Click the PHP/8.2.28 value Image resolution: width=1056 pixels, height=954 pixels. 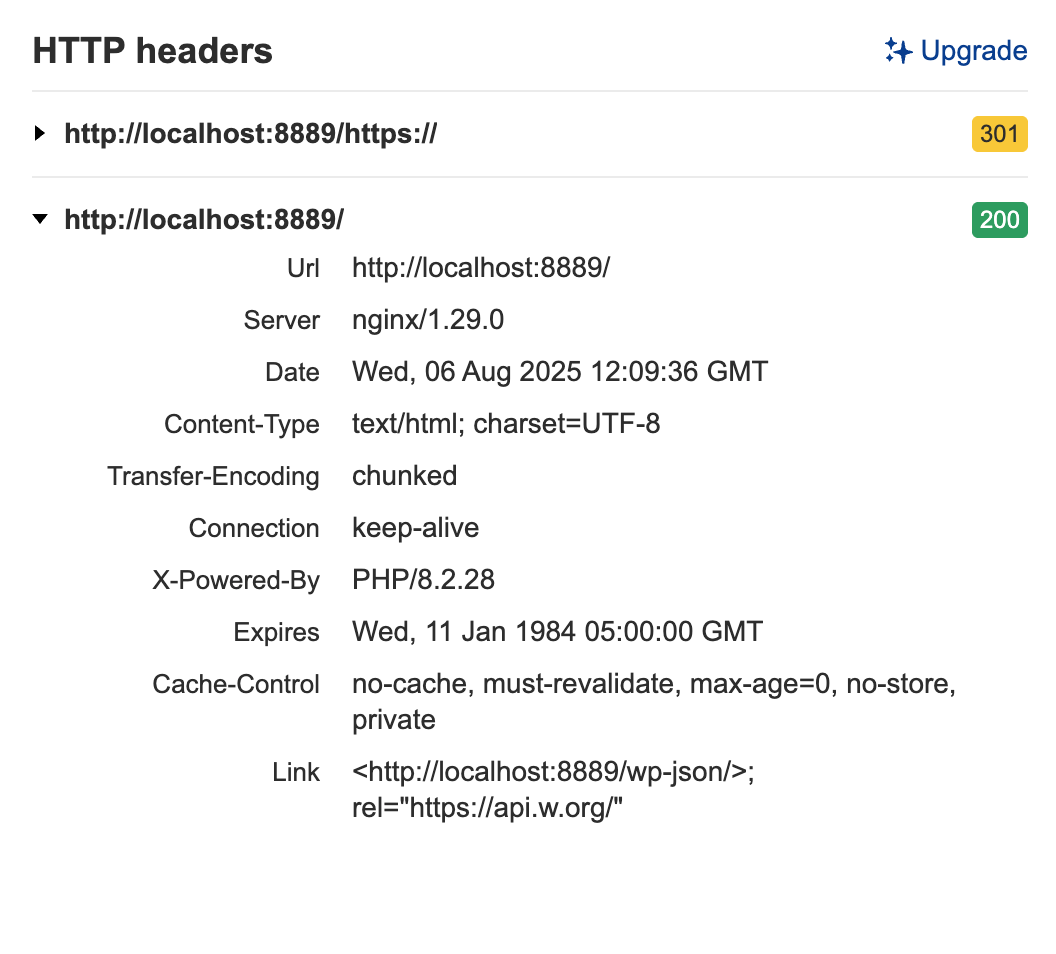(x=423, y=580)
